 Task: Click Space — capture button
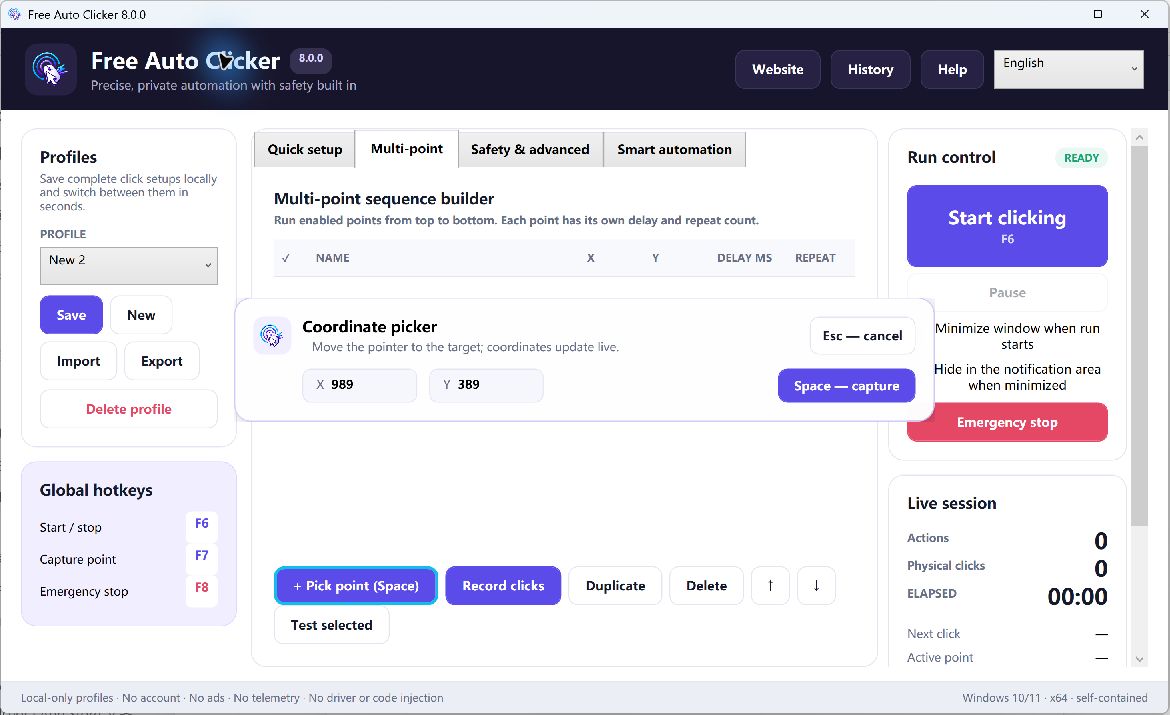(x=846, y=386)
